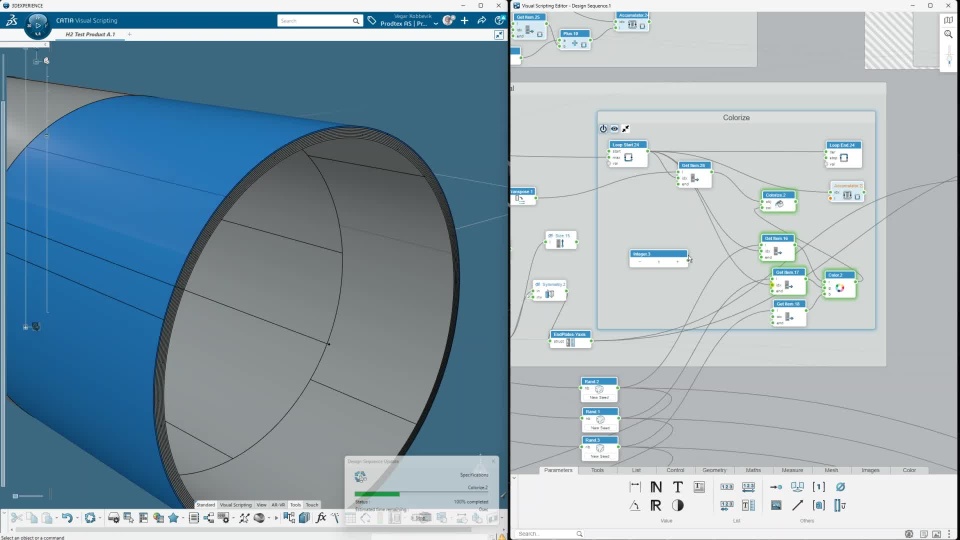Click the Update refresh icon in bottom toolbar

[x=90, y=518]
